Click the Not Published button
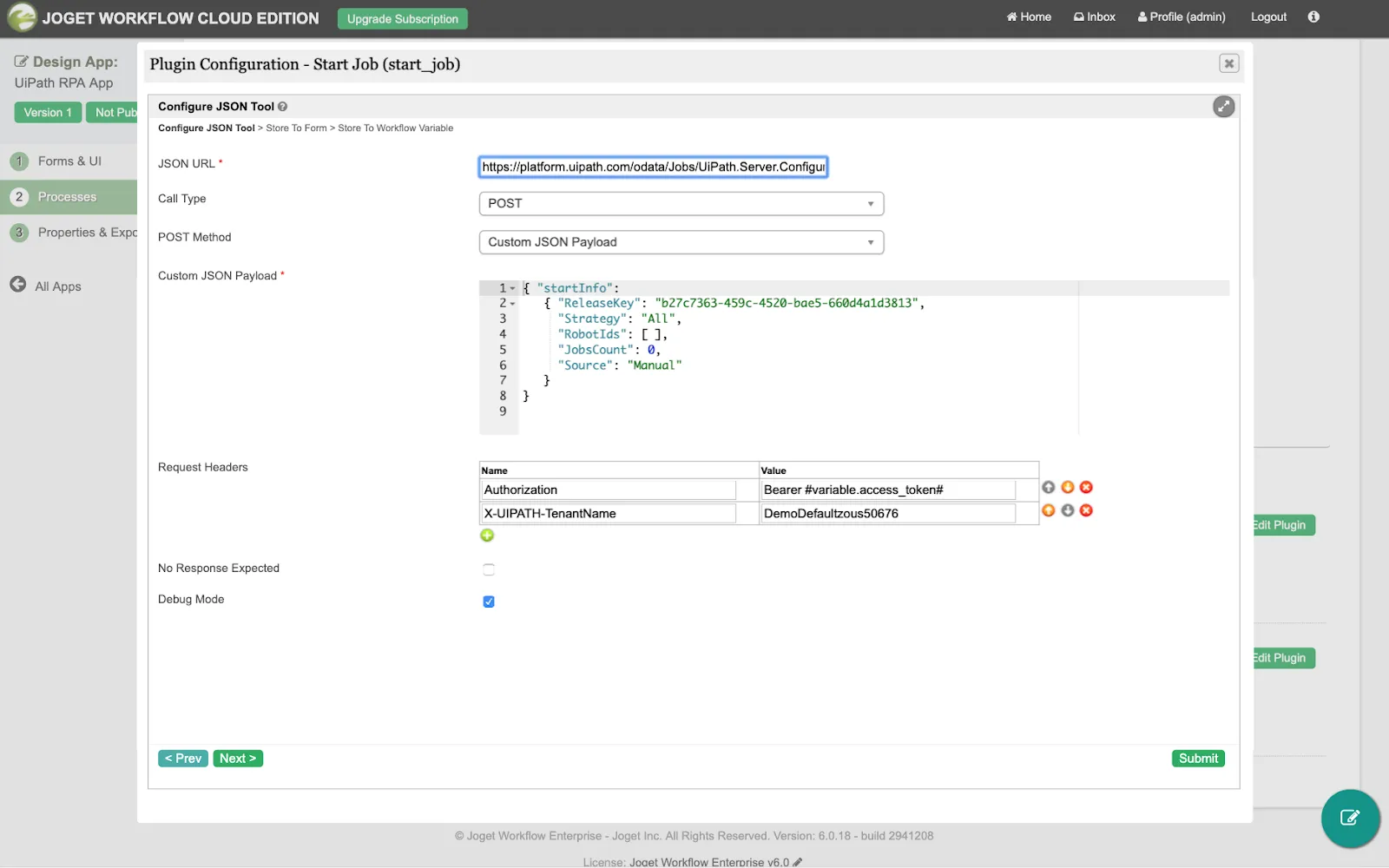This screenshot has height=868, width=1389. click(x=112, y=113)
